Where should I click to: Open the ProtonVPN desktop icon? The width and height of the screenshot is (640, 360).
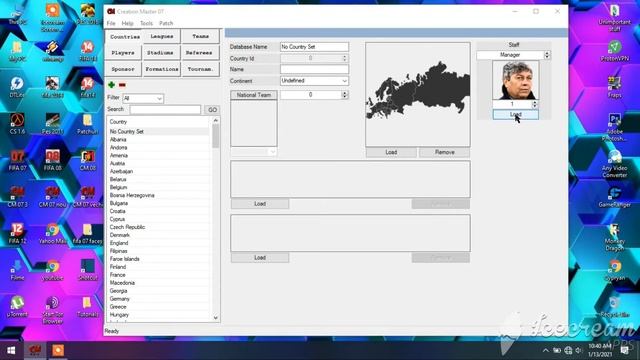pos(614,51)
